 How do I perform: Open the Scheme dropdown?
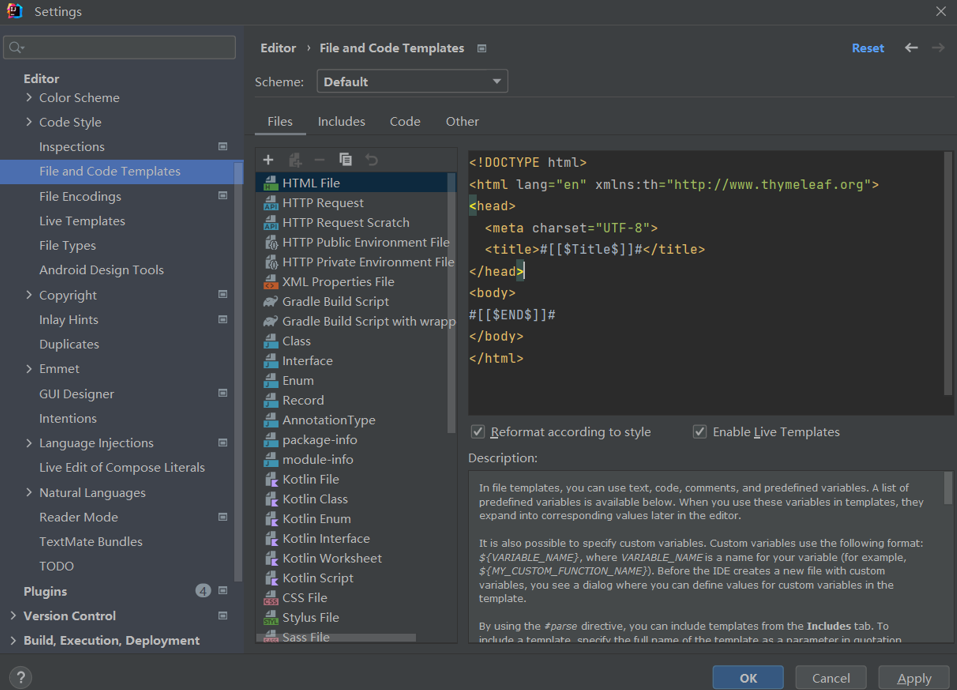coord(412,82)
